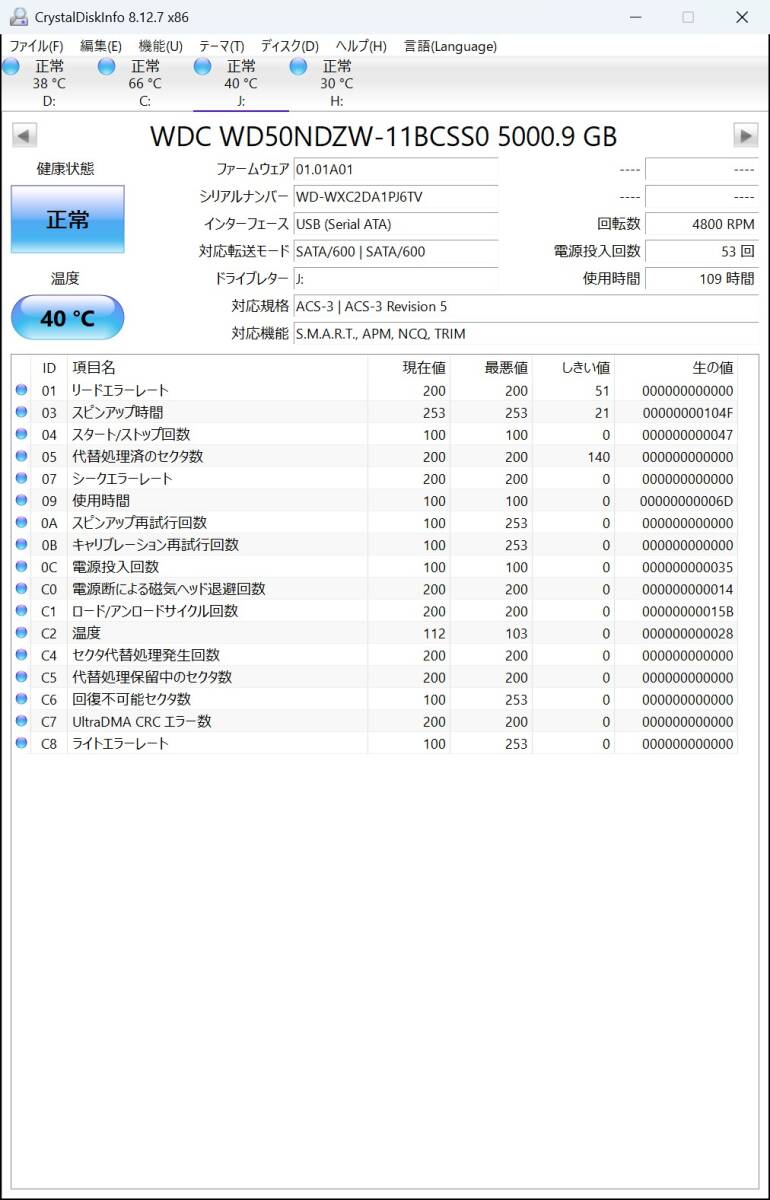The height and width of the screenshot is (1200, 770).
Task: Select drive C: status orb at 66 °C
Action: point(107,66)
